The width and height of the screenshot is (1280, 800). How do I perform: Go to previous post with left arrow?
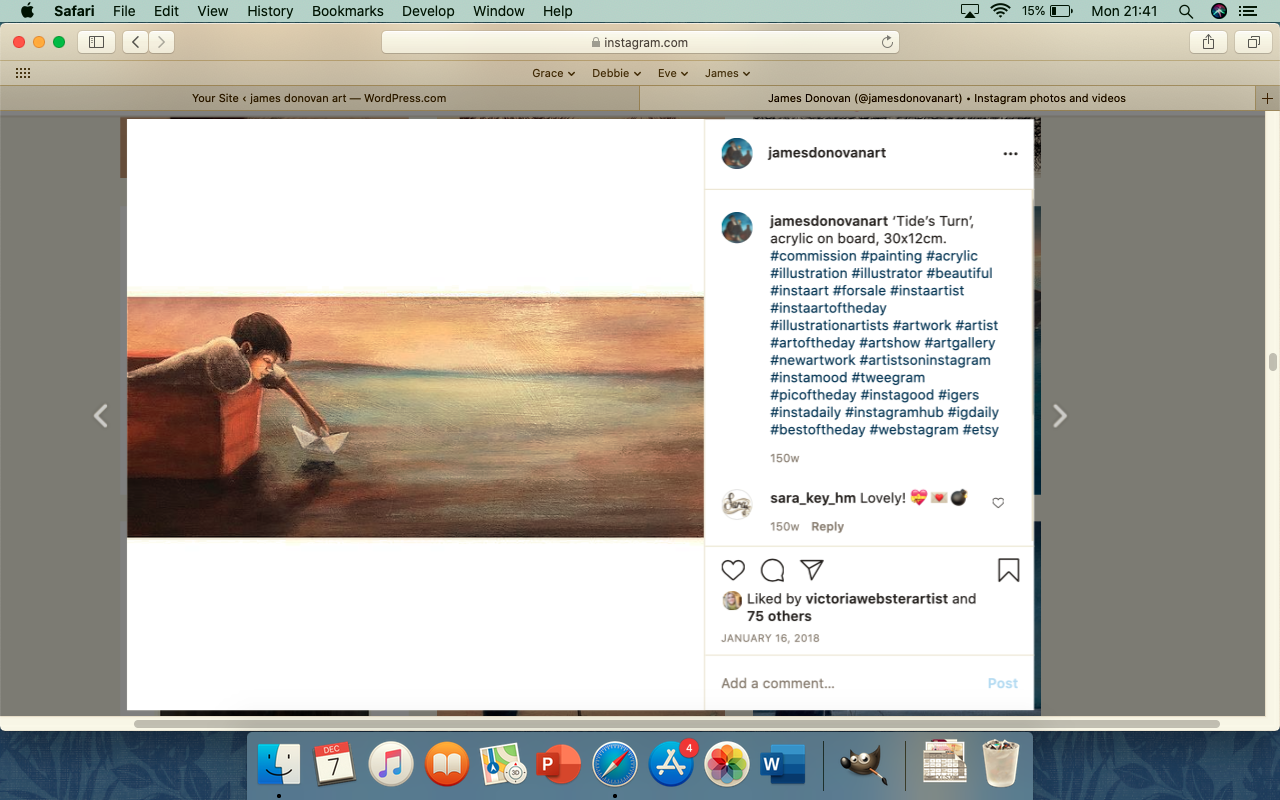click(100, 416)
